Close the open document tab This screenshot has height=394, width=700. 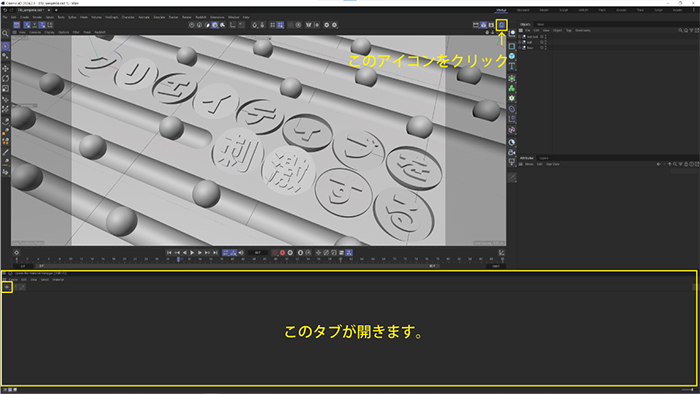[x=49, y=10]
